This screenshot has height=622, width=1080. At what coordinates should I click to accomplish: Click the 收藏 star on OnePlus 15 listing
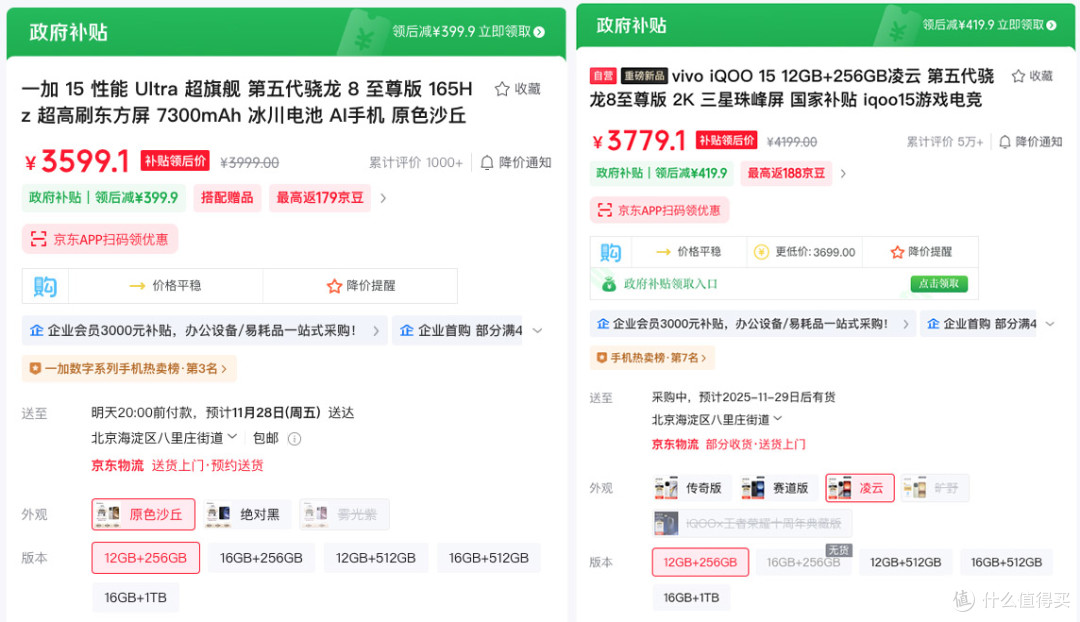pos(502,89)
